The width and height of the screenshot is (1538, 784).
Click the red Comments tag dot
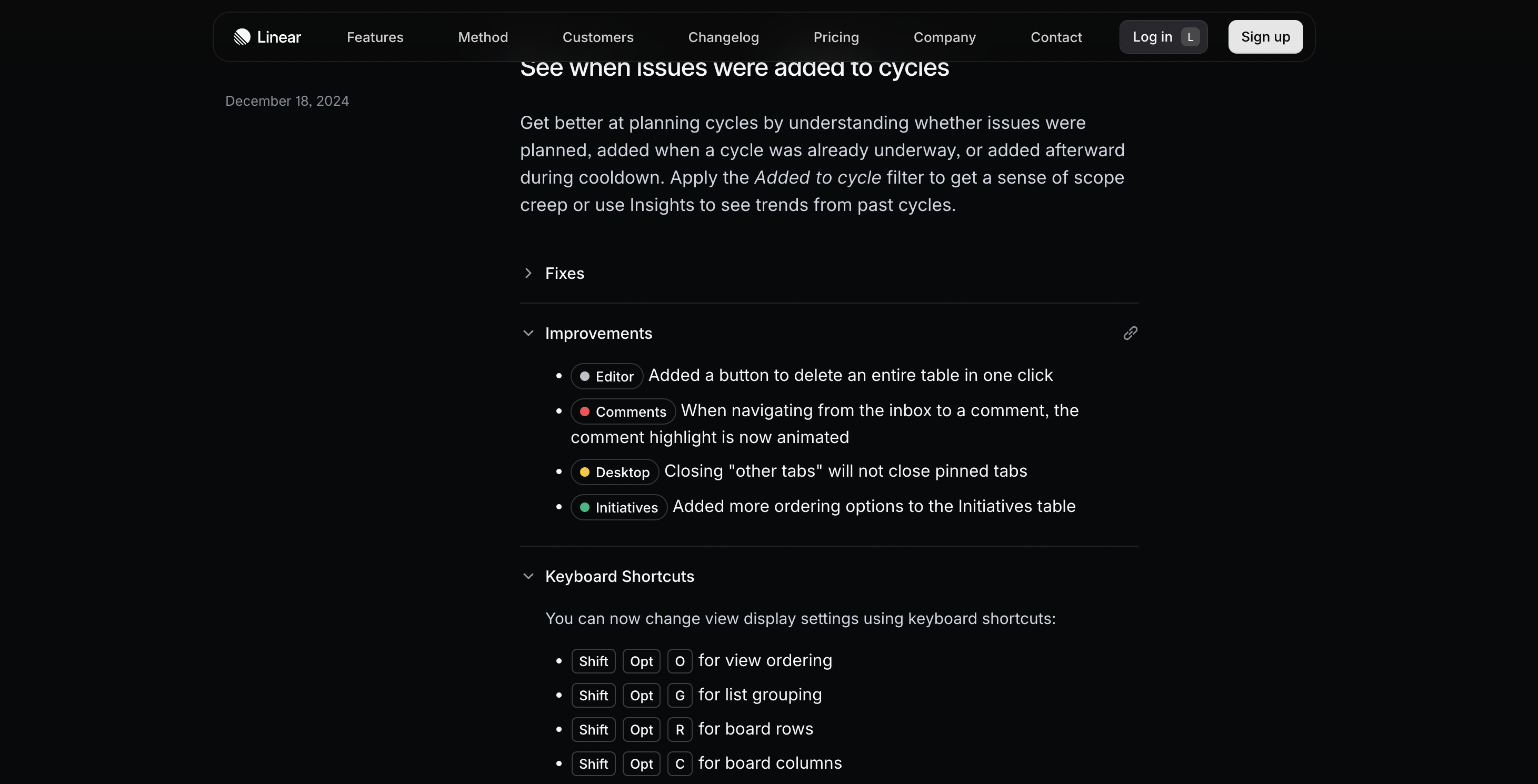pyautogui.click(x=584, y=411)
